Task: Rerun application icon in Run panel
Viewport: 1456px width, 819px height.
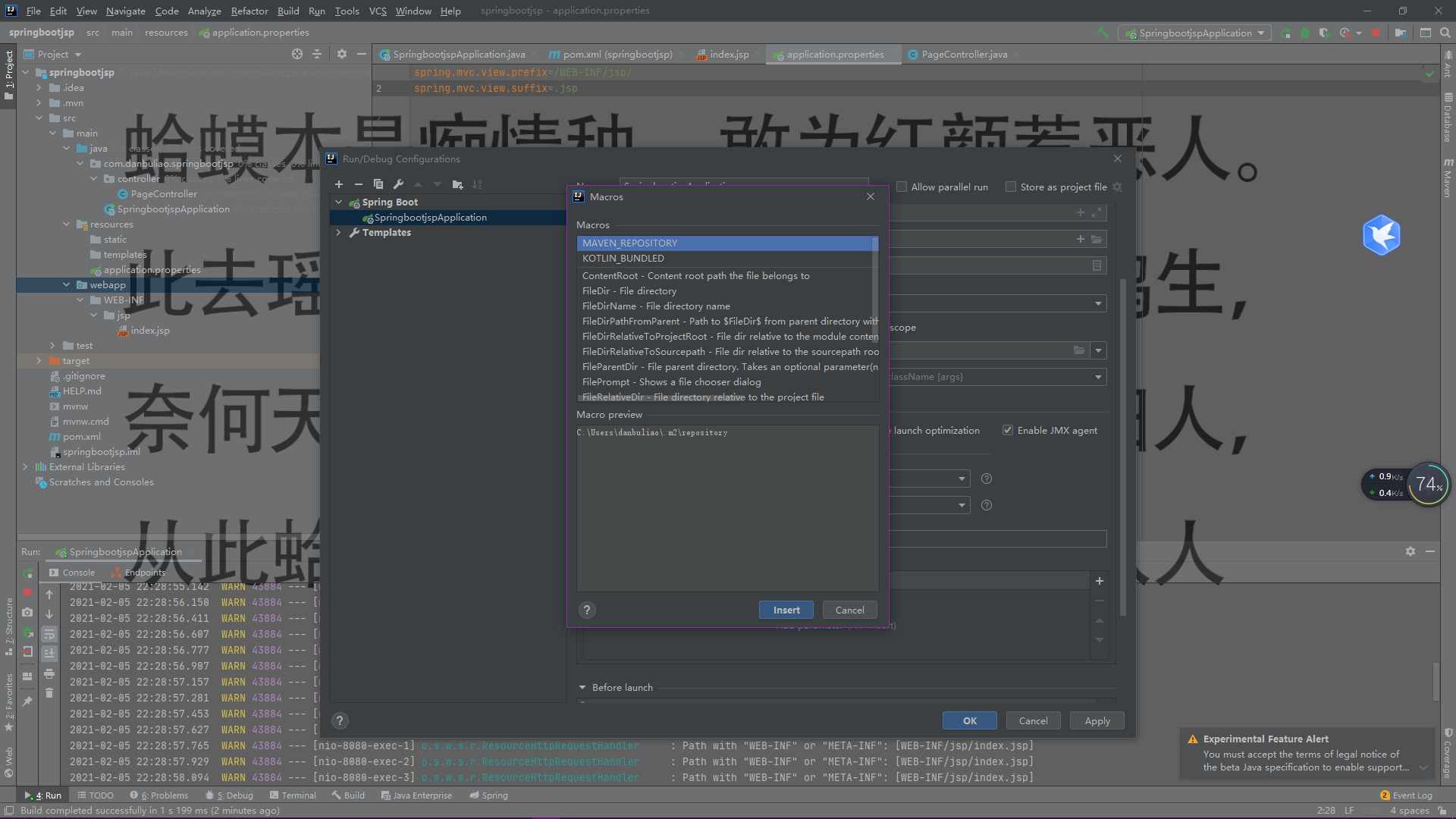Action: coord(28,573)
